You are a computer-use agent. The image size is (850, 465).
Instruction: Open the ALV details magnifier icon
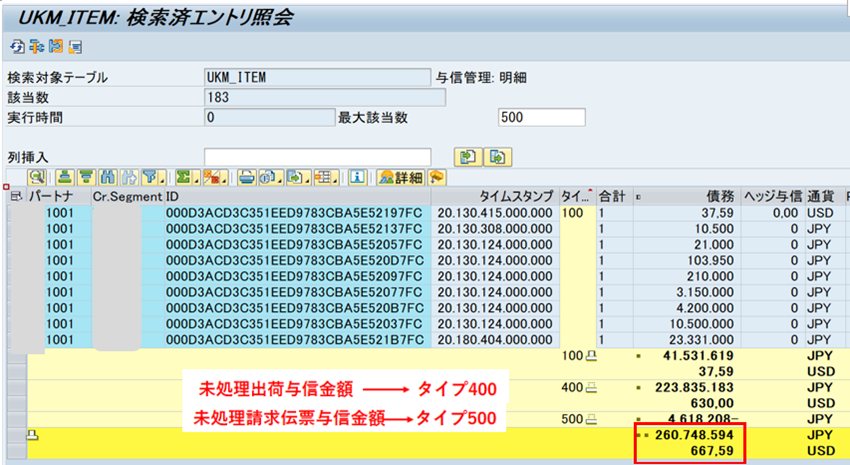coord(37,177)
